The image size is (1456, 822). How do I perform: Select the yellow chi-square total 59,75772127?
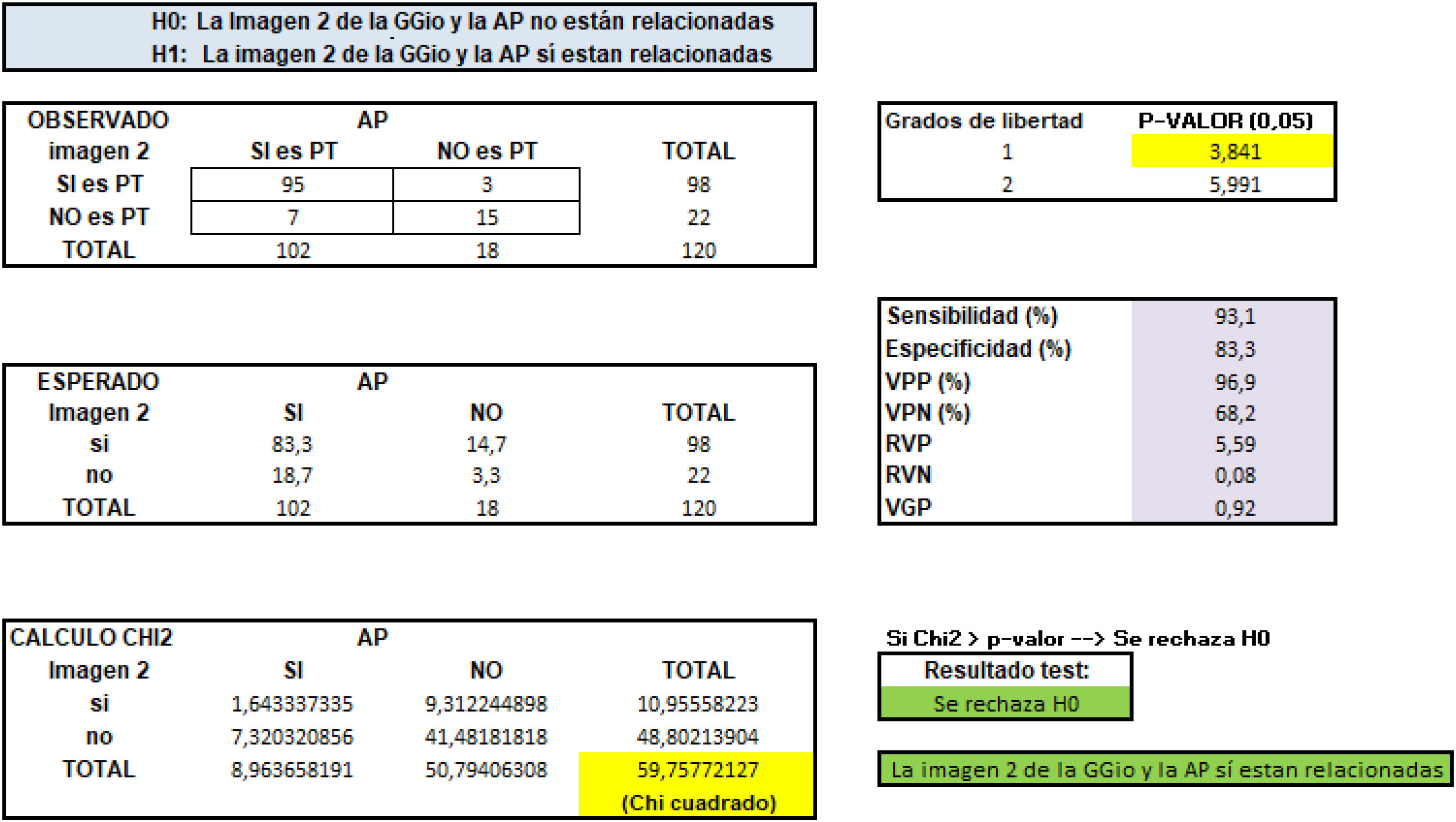[x=697, y=770]
